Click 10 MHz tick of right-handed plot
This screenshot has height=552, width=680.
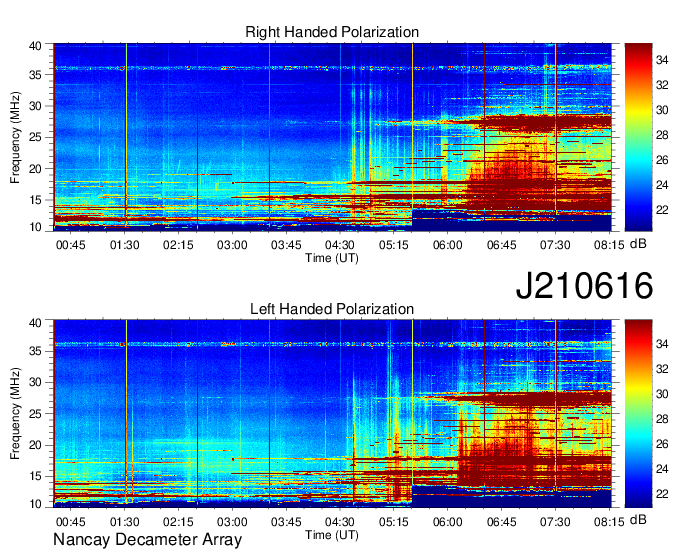pyautogui.click(x=35, y=227)
